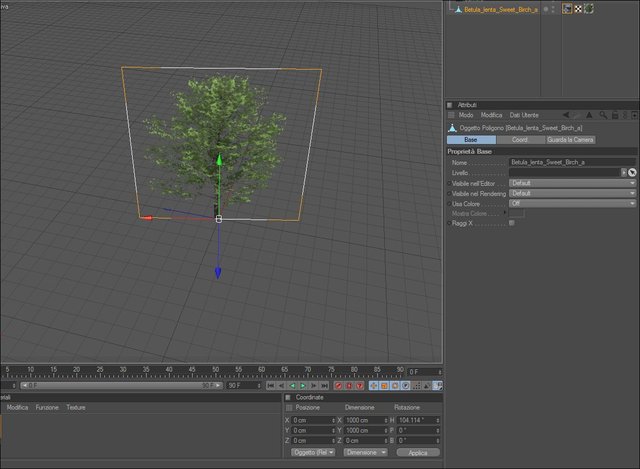Open the Visibile nell'Editor dropdown
Viewport: 640px width, 469px height.
click(572, 183)
